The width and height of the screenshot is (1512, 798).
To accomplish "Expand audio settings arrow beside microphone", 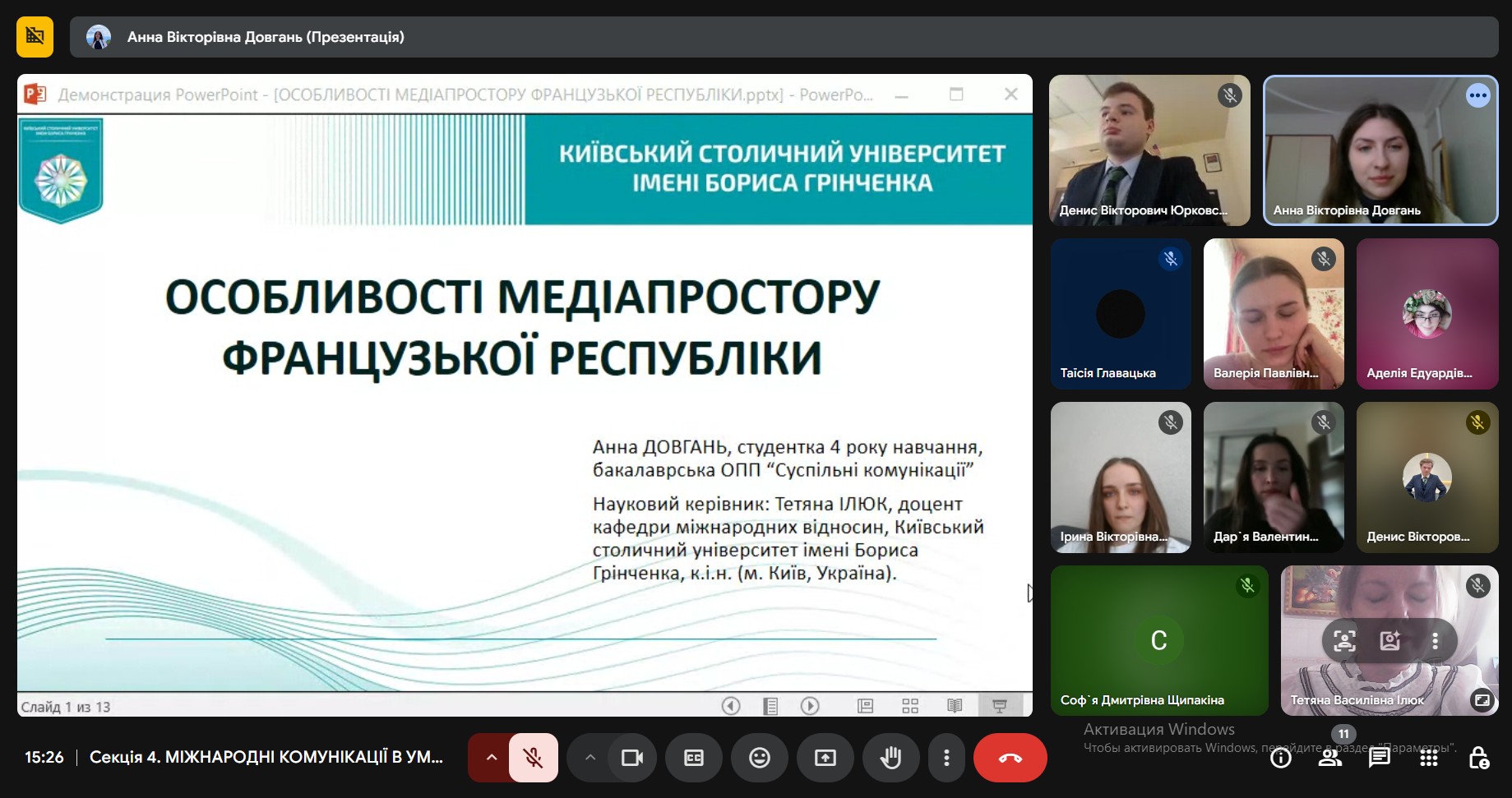I will point(491,758).
